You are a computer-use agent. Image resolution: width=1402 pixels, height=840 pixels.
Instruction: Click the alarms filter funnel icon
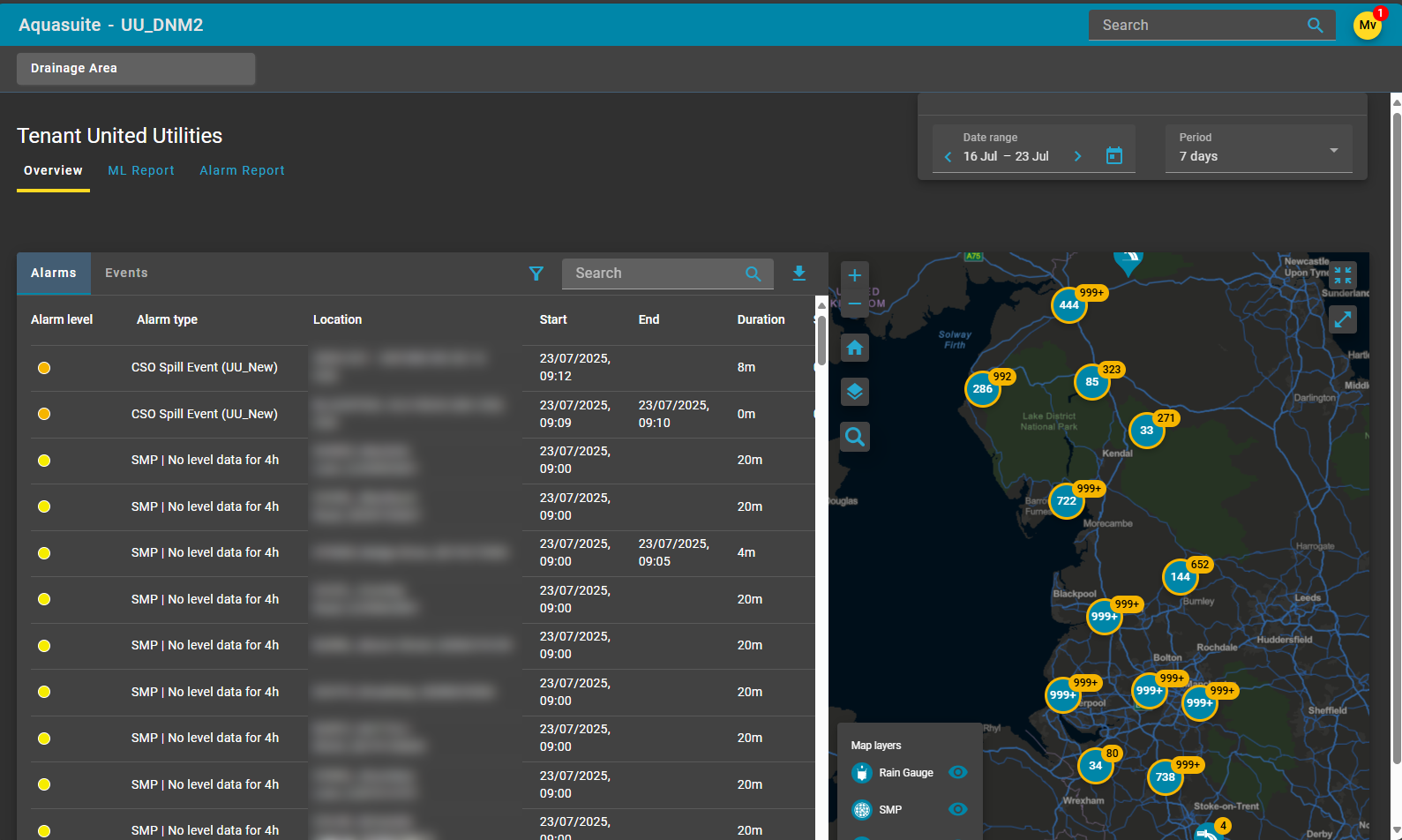tap(536, 274)
